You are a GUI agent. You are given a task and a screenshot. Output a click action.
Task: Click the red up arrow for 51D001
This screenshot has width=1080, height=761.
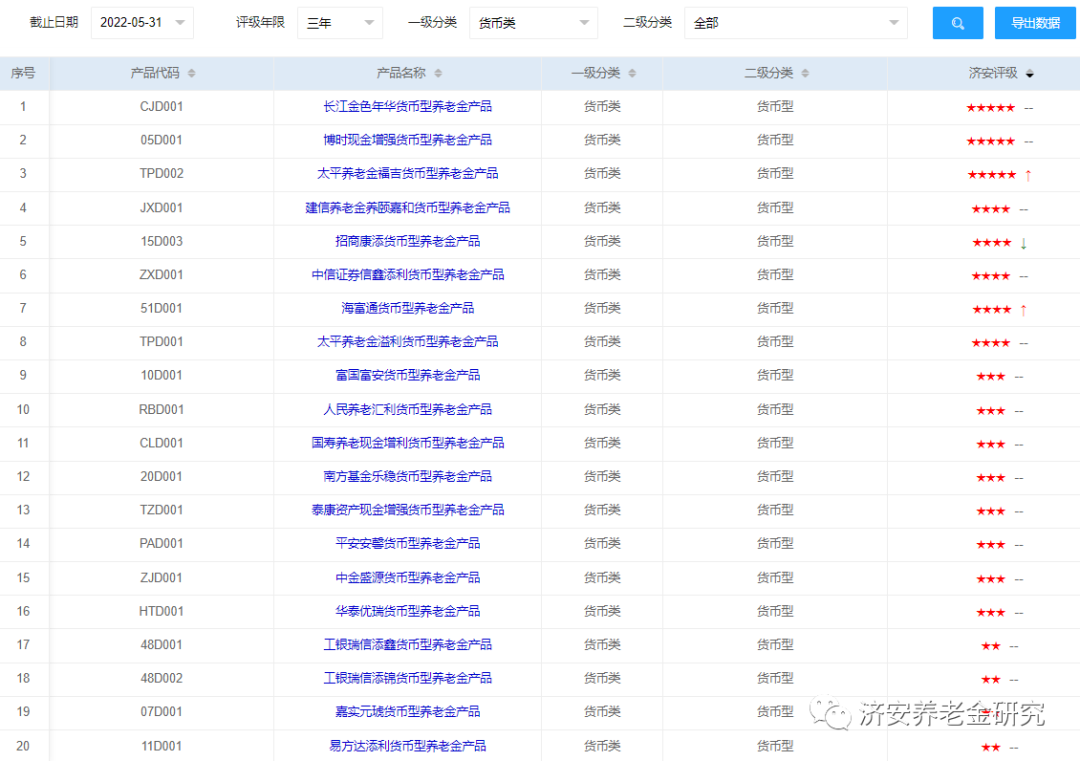(x=1024, y=310)
